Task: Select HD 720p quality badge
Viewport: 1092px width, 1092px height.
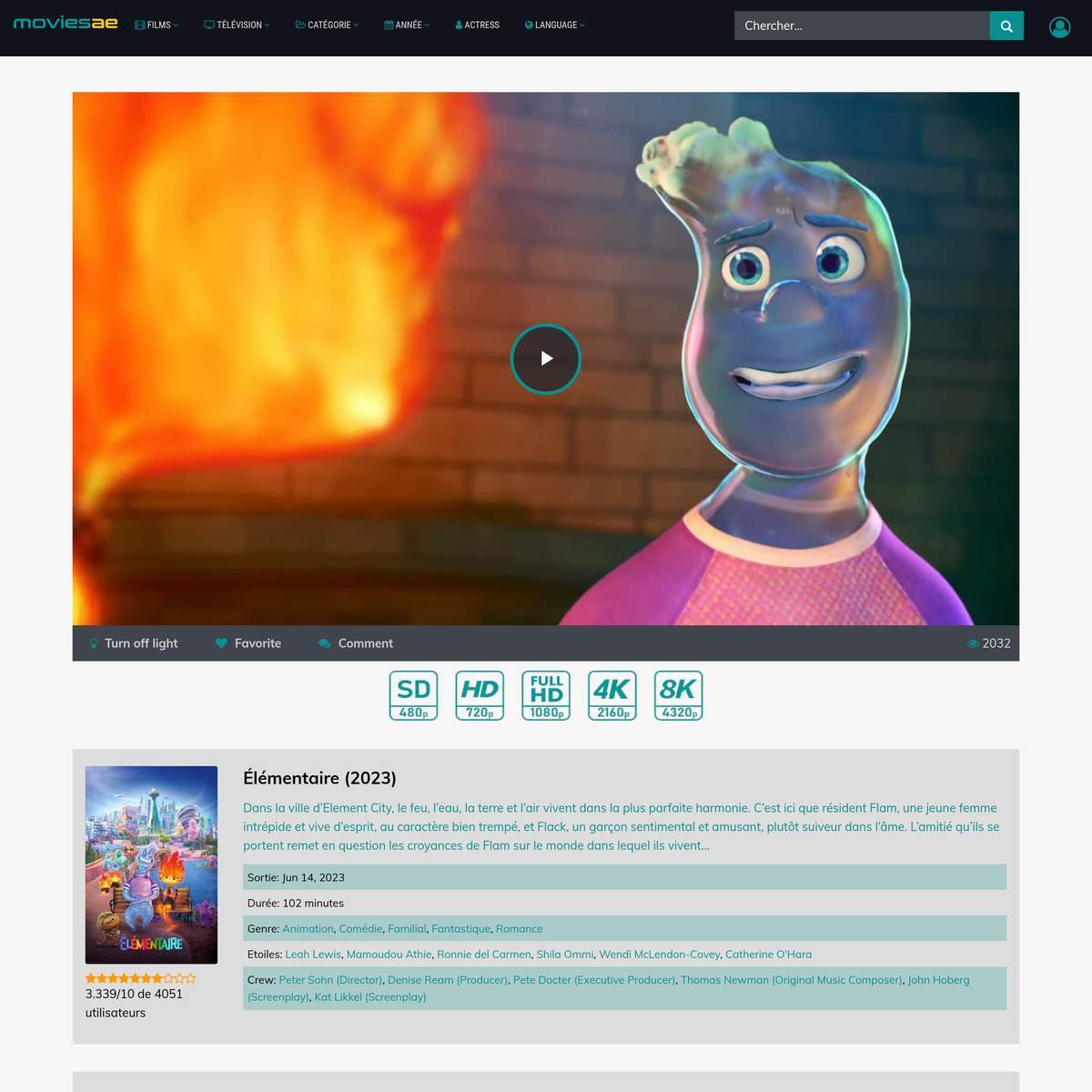Action: pos(480,695)
